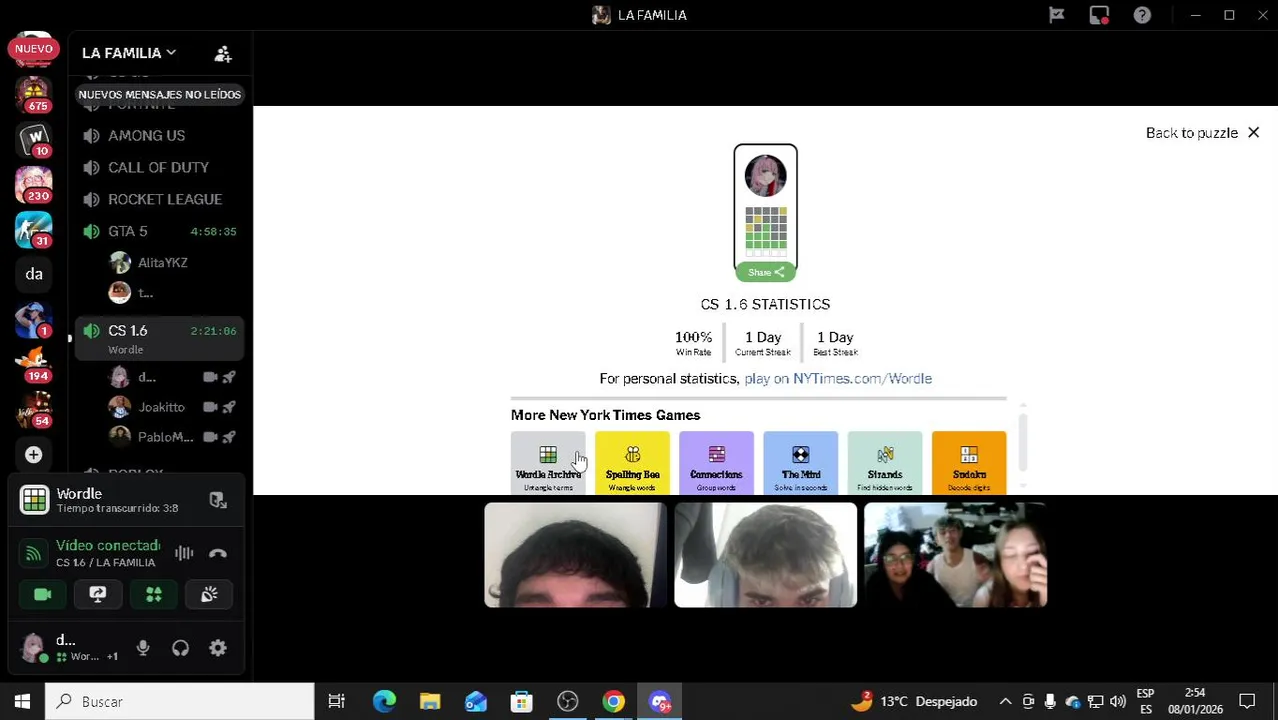
Task: Open server with 194 notification badge
Action: tap(34, 364)
